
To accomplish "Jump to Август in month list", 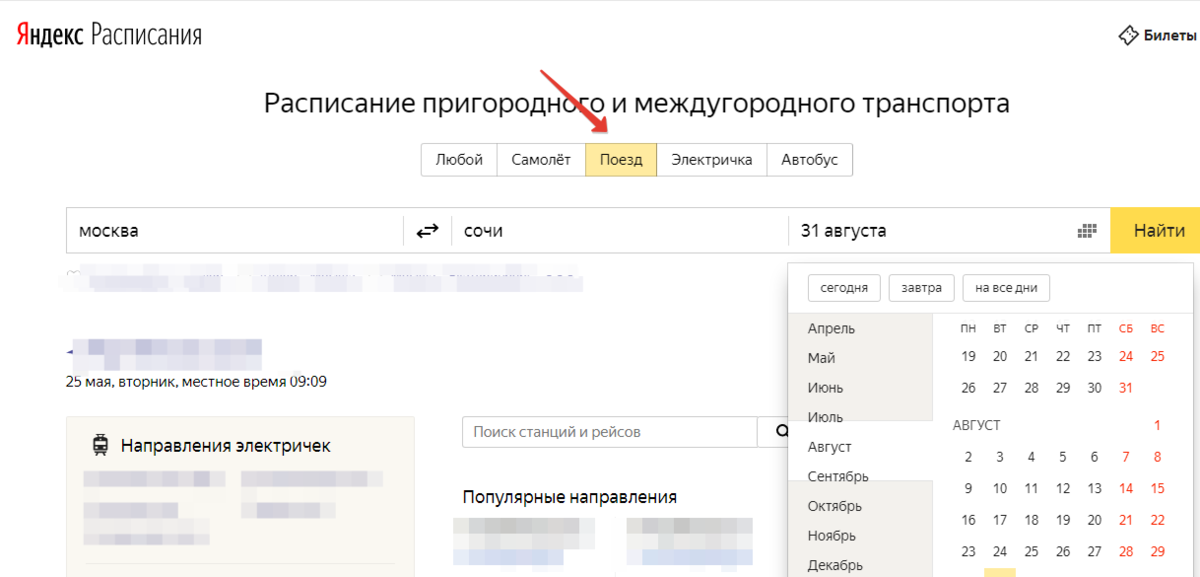I will [x=829, y=447].
